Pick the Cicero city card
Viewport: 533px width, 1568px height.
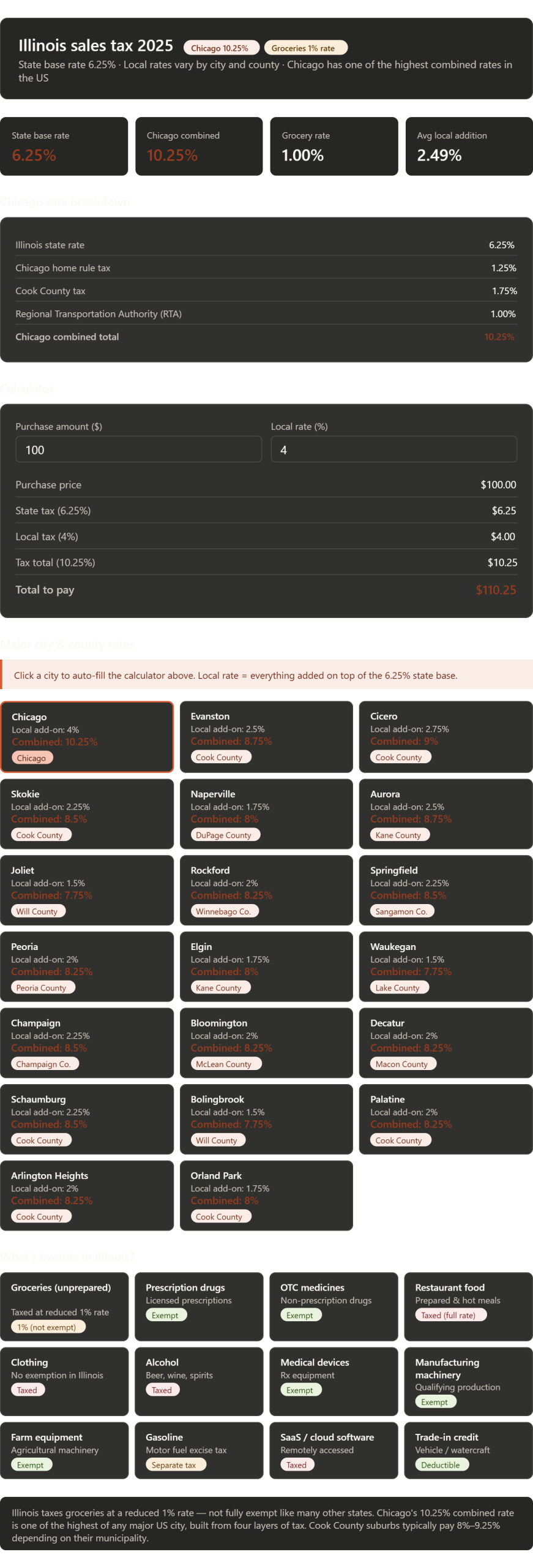click(445, 736)
